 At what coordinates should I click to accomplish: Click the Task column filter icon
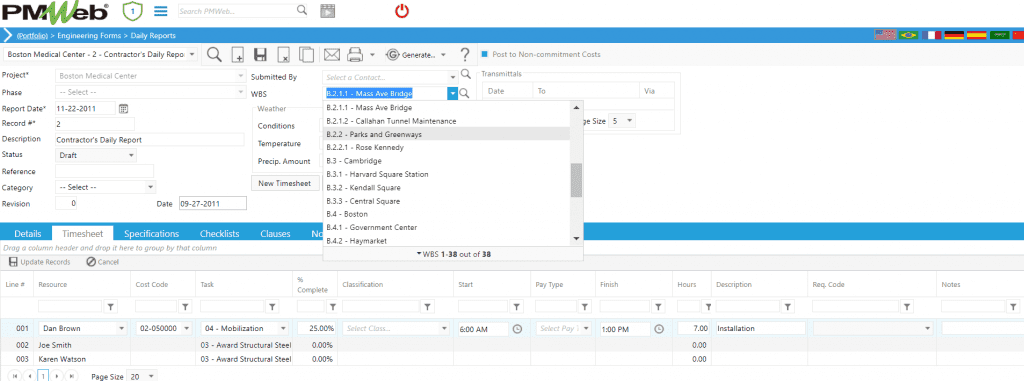pos(272,306)
